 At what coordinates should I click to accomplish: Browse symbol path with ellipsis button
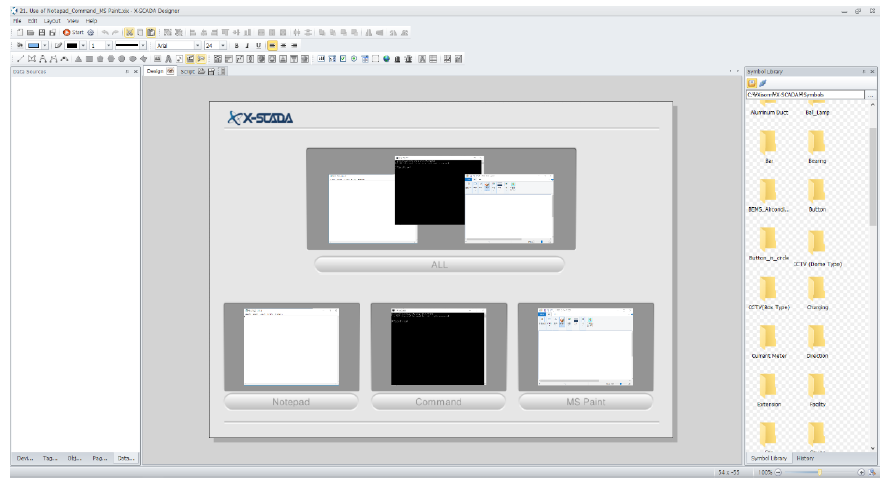[x=871, y=94]
